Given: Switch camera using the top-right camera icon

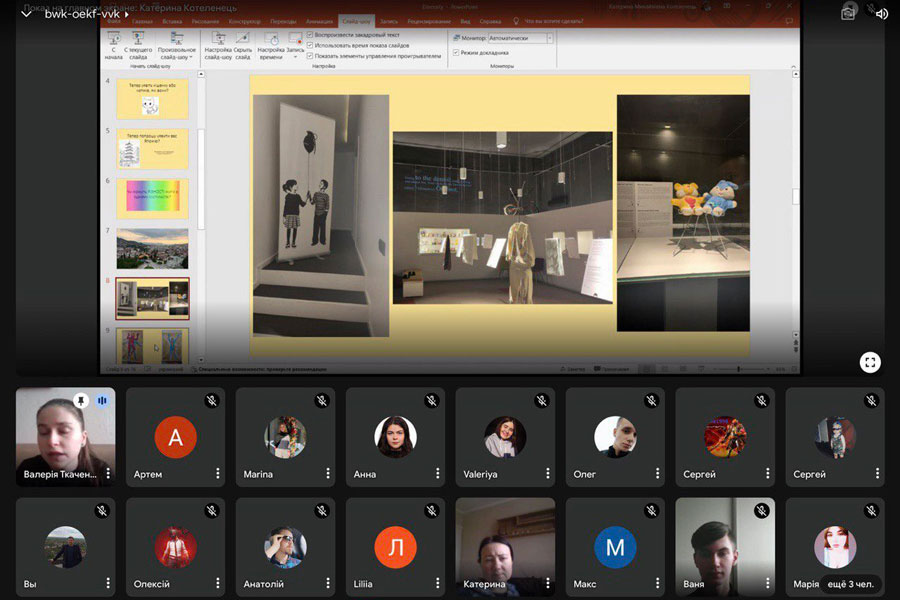Looking at the screenshot, I should point(848,14).
